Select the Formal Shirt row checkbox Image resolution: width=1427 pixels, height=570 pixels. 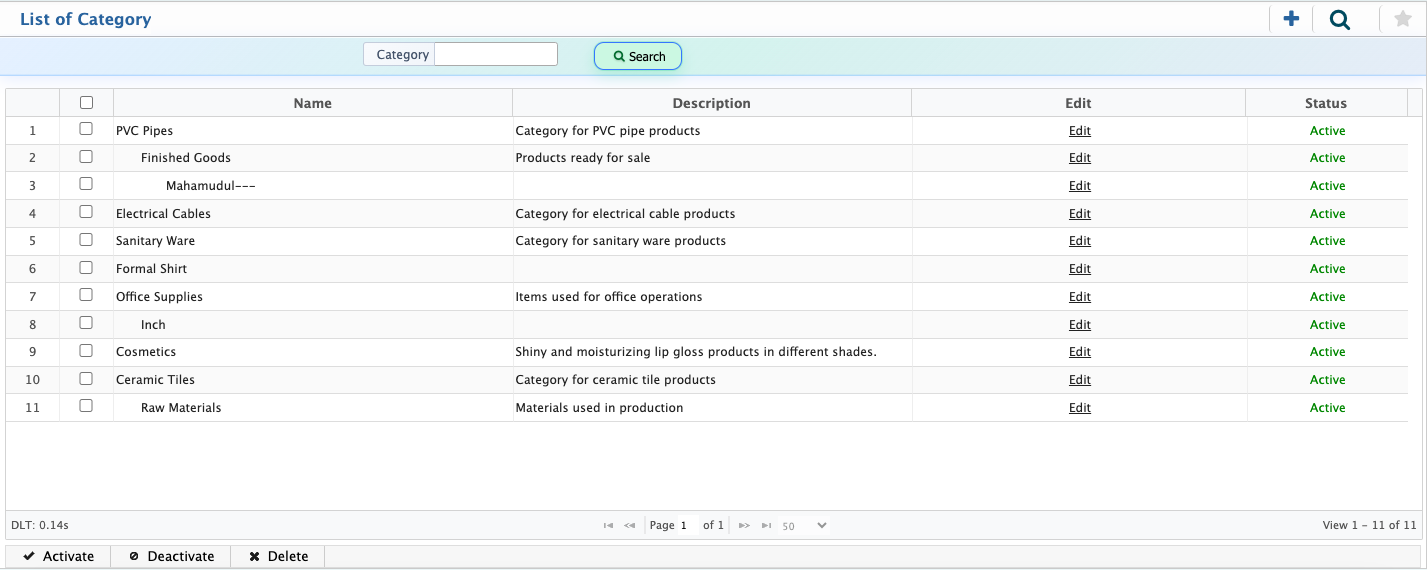pos(86,268)
